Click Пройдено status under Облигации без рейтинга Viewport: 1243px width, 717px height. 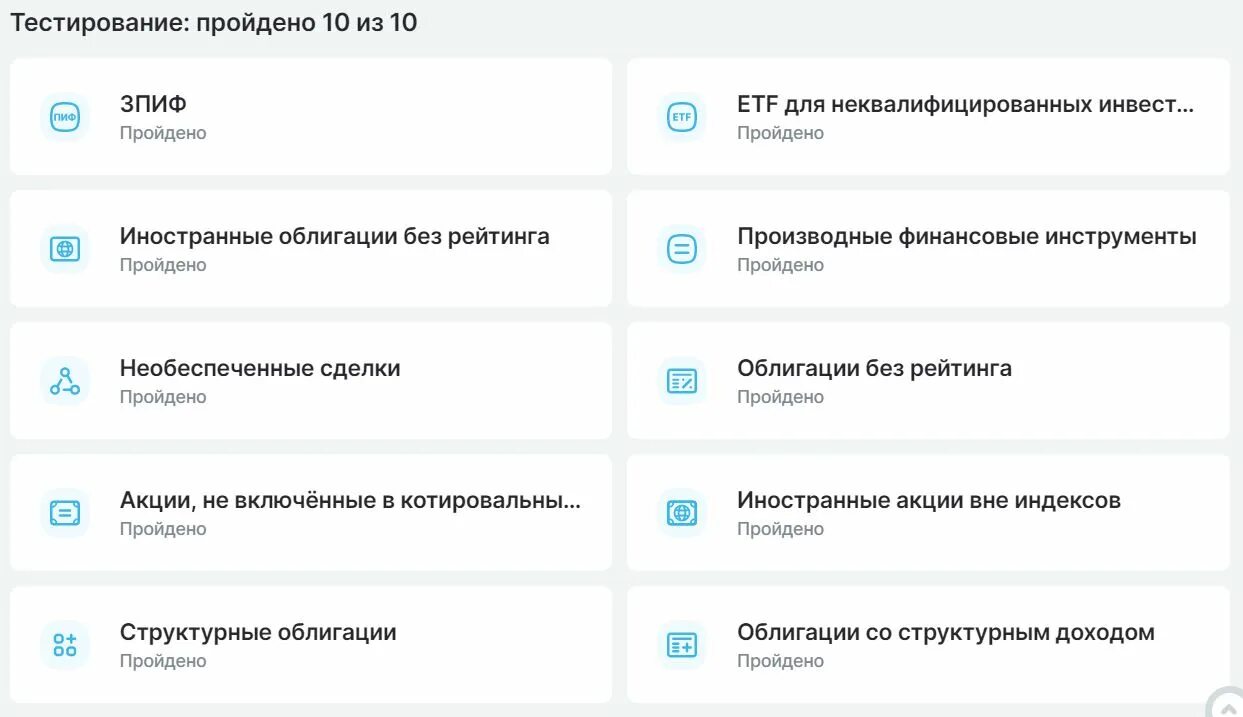click(781, 397)
